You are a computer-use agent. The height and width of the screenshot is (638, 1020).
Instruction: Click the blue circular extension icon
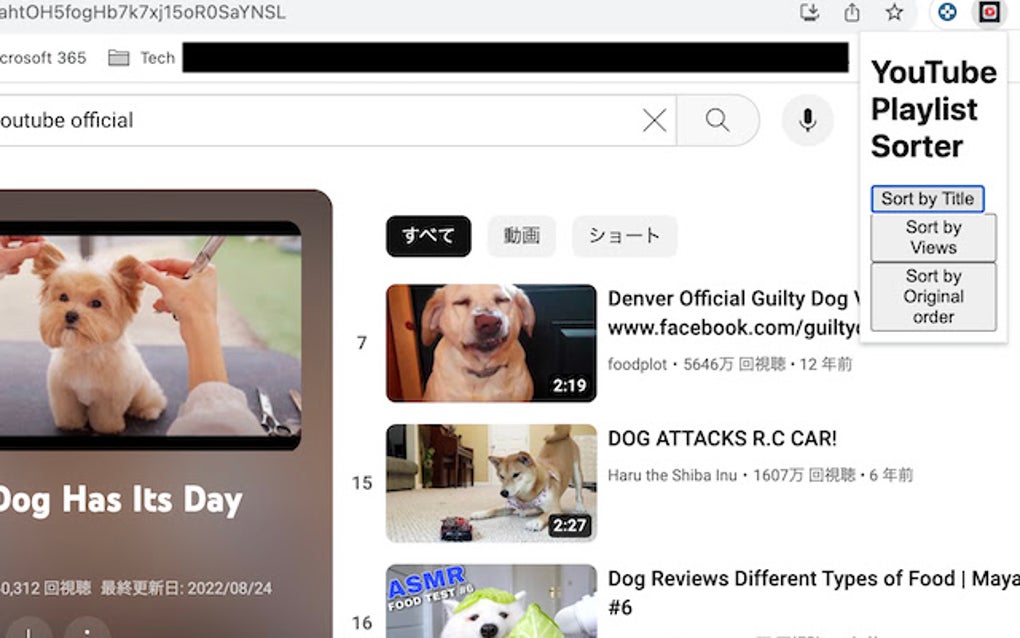click(947, 14)
